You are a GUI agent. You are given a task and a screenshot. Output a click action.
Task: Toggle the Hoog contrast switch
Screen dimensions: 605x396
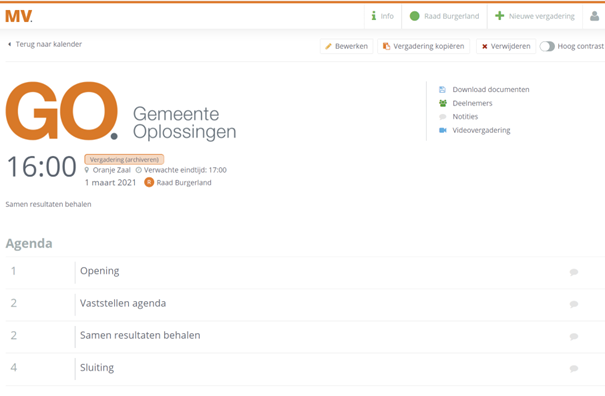[547, 46]
